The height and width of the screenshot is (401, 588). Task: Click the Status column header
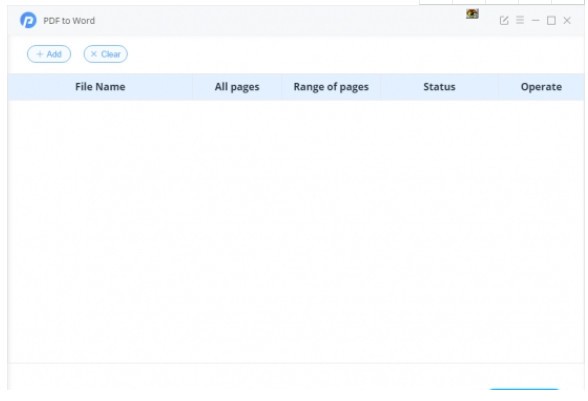coord(439,87)
